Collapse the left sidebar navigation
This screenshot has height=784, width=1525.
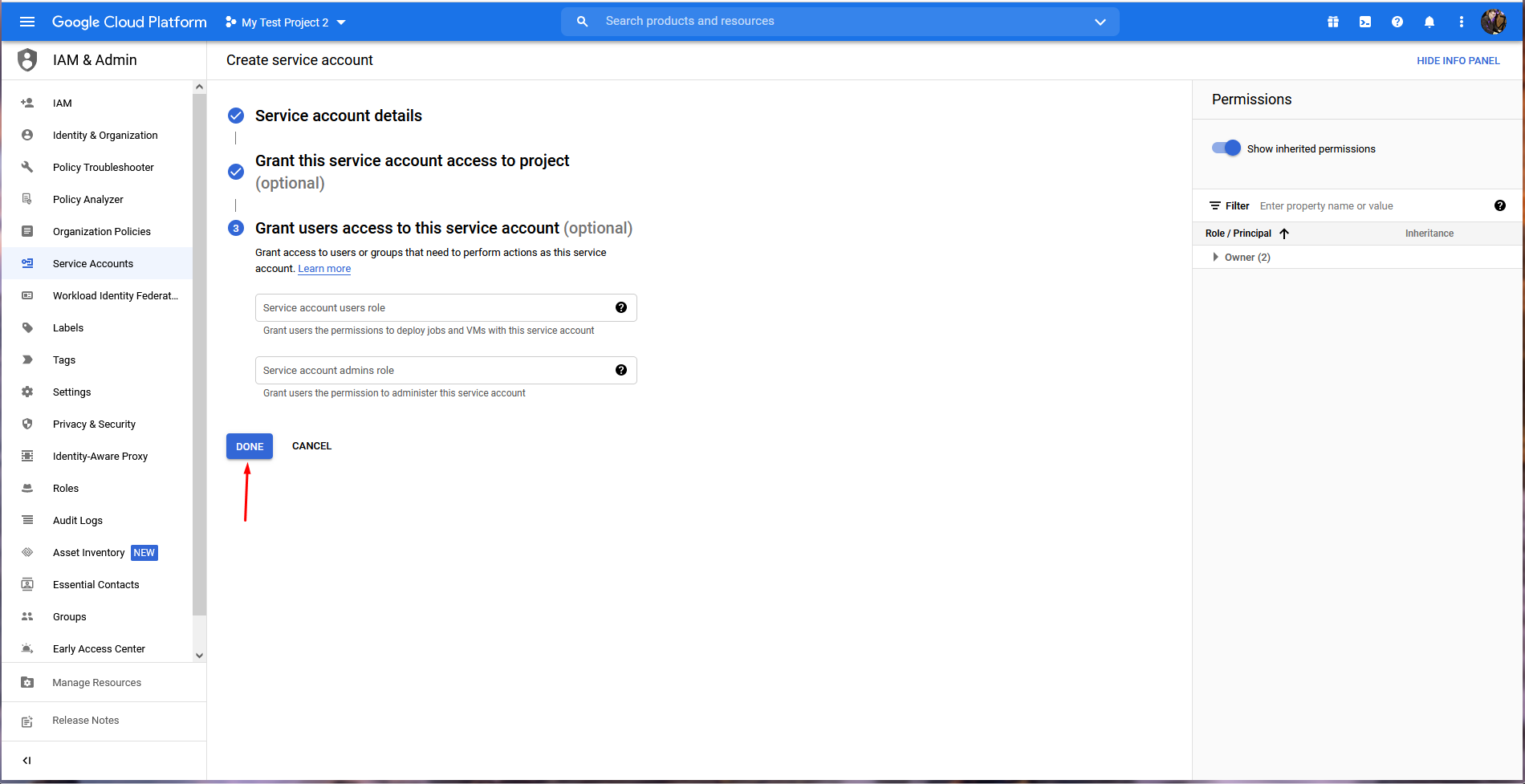tap(27, 760)
